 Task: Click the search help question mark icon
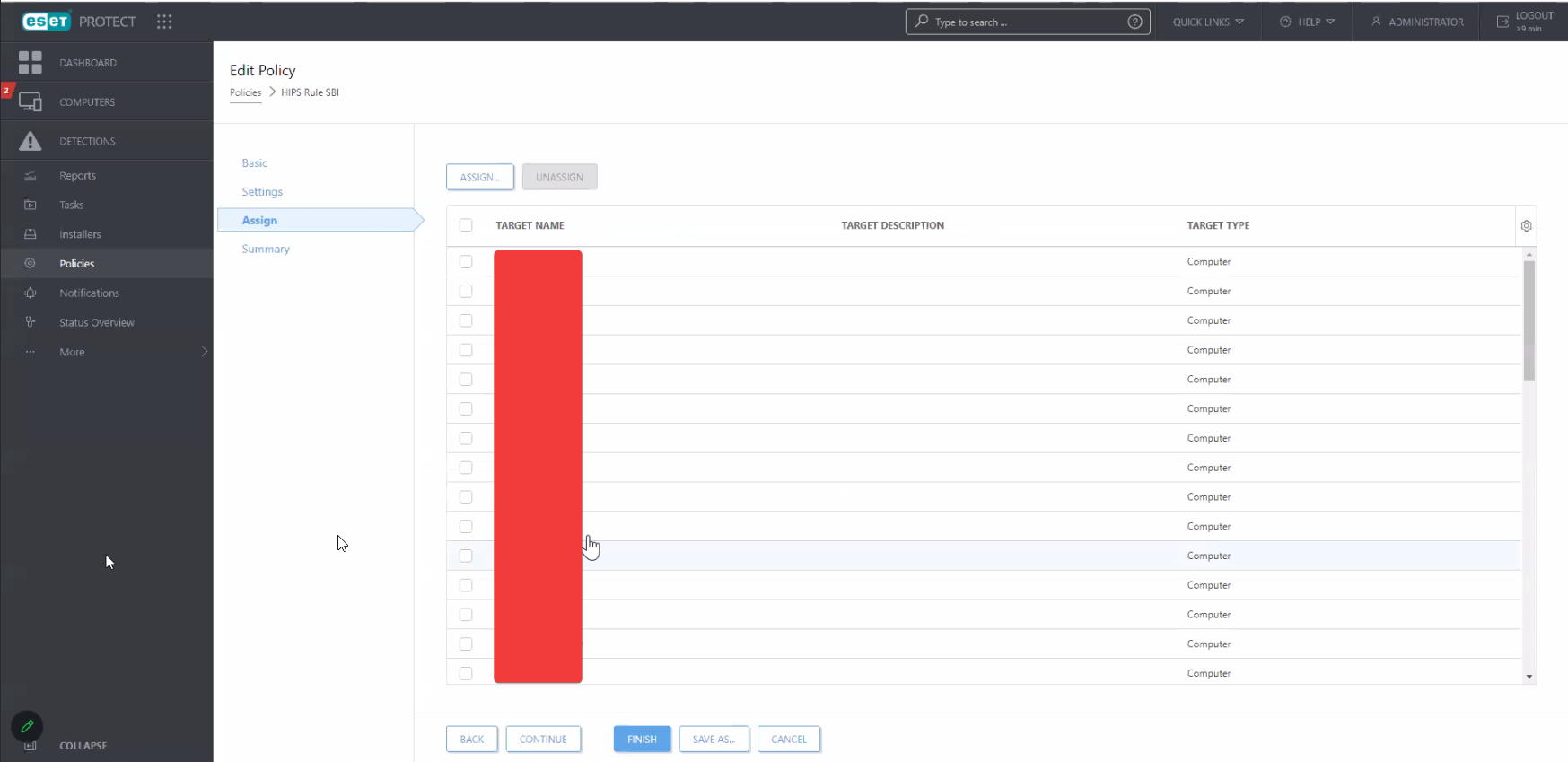1134,22
